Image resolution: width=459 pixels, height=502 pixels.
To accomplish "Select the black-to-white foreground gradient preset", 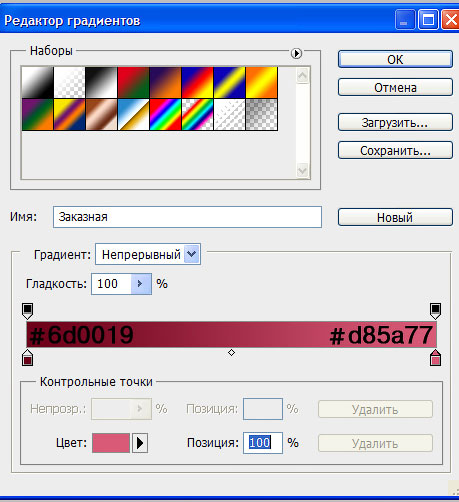I will (x=38, y=82).
